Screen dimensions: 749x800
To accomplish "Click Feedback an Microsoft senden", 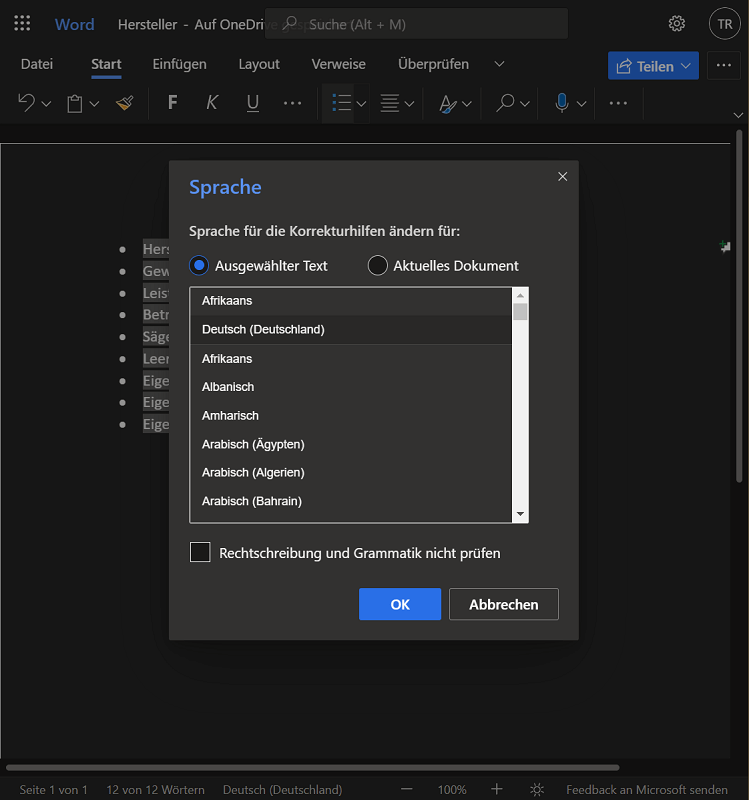I will pyautogui.click(x=646, y=789).
